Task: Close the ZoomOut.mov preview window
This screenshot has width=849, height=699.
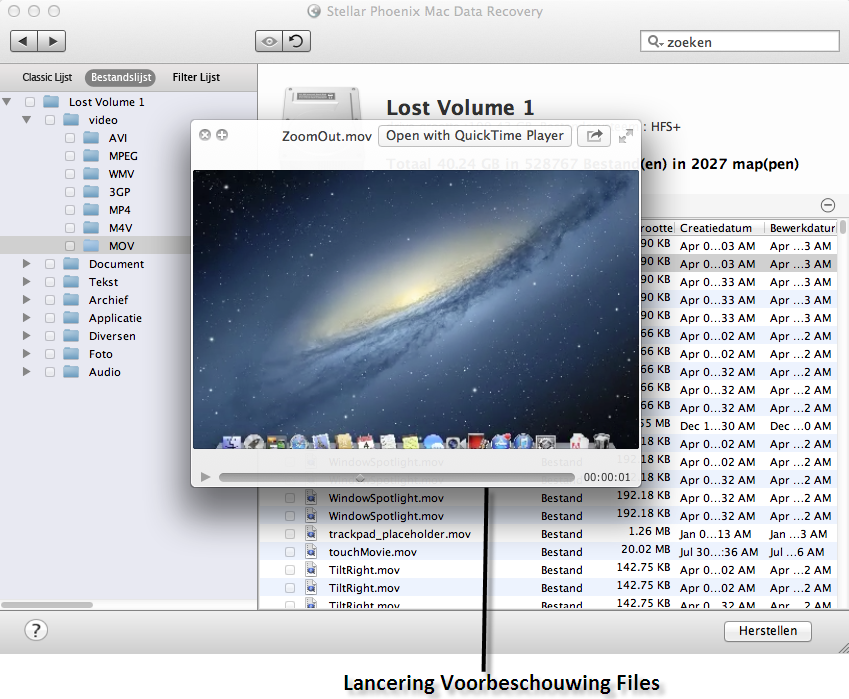Action: click(205, 135)
